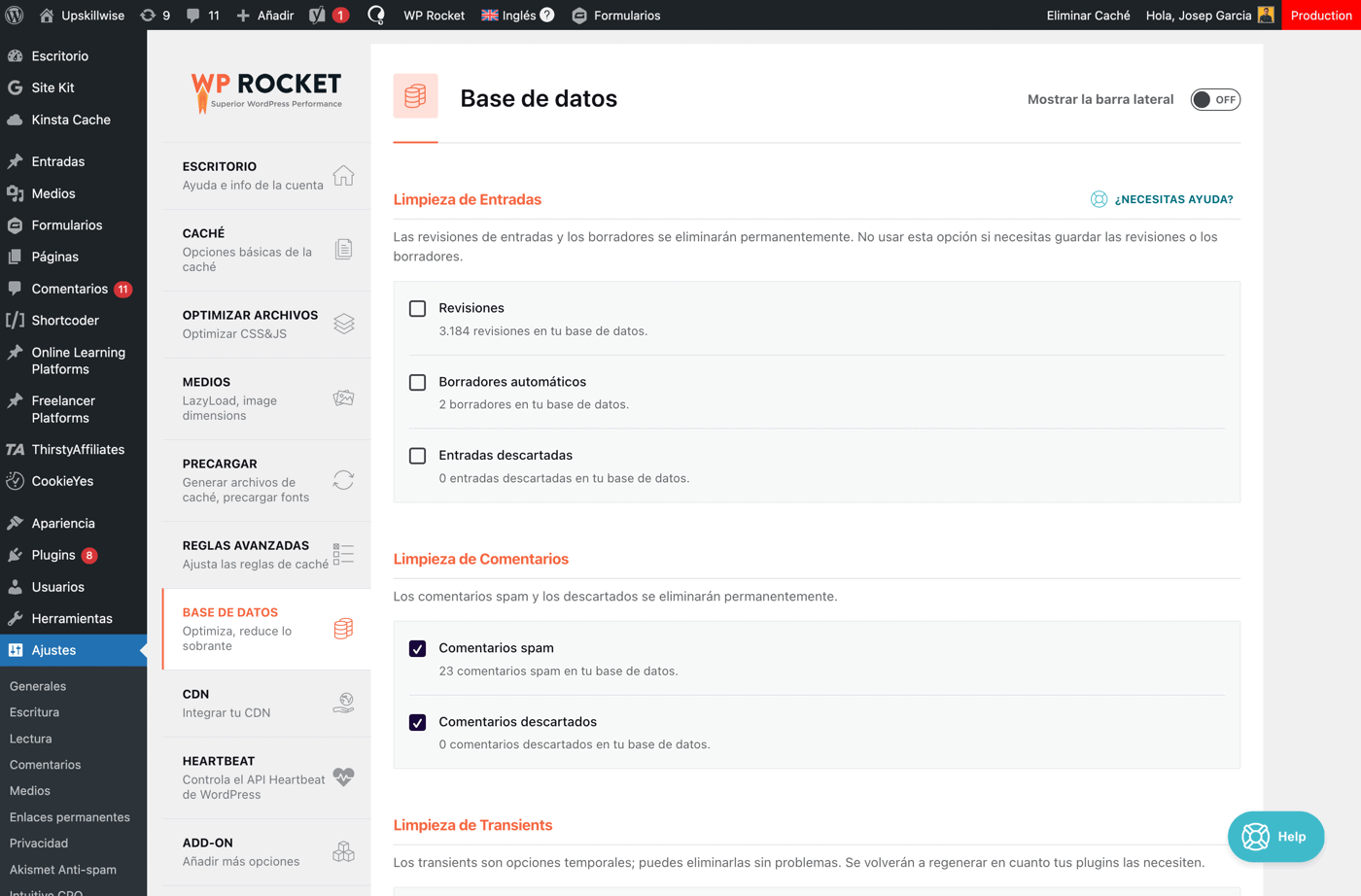This screenshot has height=896, width=1361.
Task: Open Herramientas in the sidebar
Action: coord(73,618)
